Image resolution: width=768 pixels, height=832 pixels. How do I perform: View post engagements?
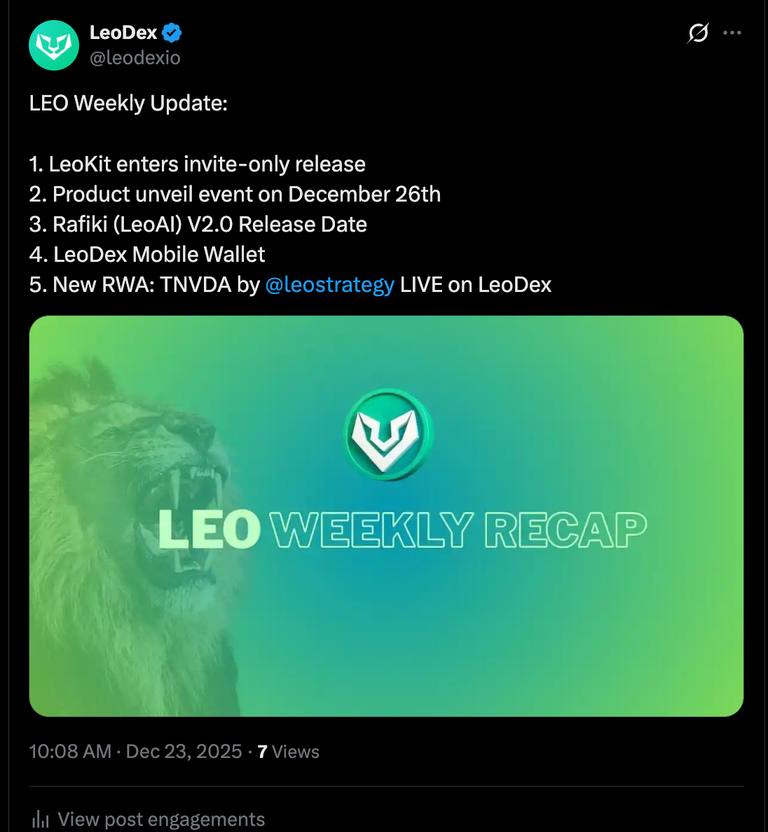(161, 819)
